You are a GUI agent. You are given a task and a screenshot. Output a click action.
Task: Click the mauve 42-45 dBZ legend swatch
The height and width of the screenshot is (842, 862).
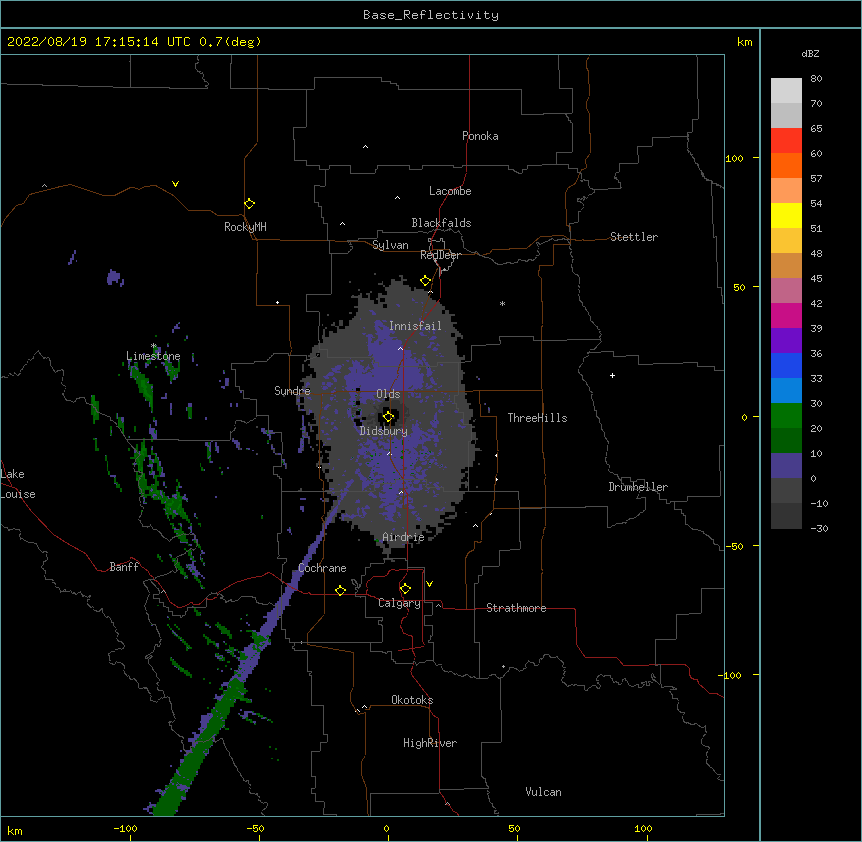click(x=786, y=291)
